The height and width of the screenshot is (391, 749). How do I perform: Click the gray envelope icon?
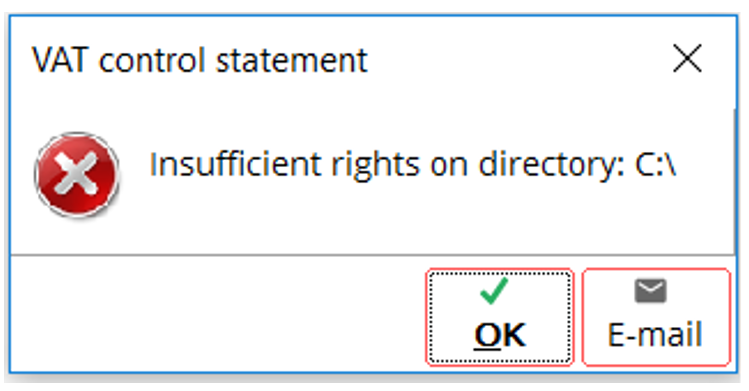coord(650,291)
